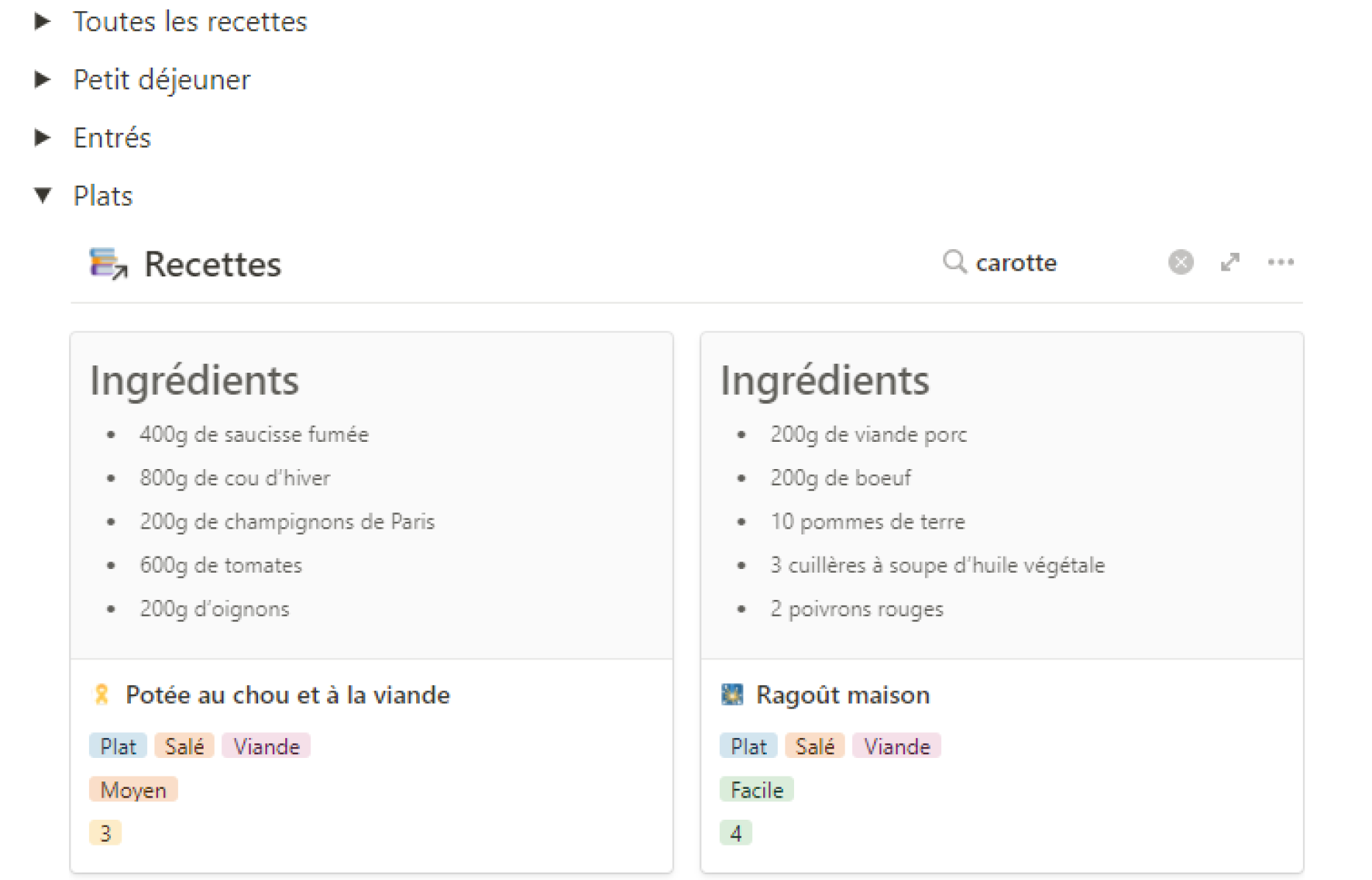The height and width of the screenshot is (880, 1372).
Task: Open the Recettes options menu with three dots
Action: (x=1281, y=262)
